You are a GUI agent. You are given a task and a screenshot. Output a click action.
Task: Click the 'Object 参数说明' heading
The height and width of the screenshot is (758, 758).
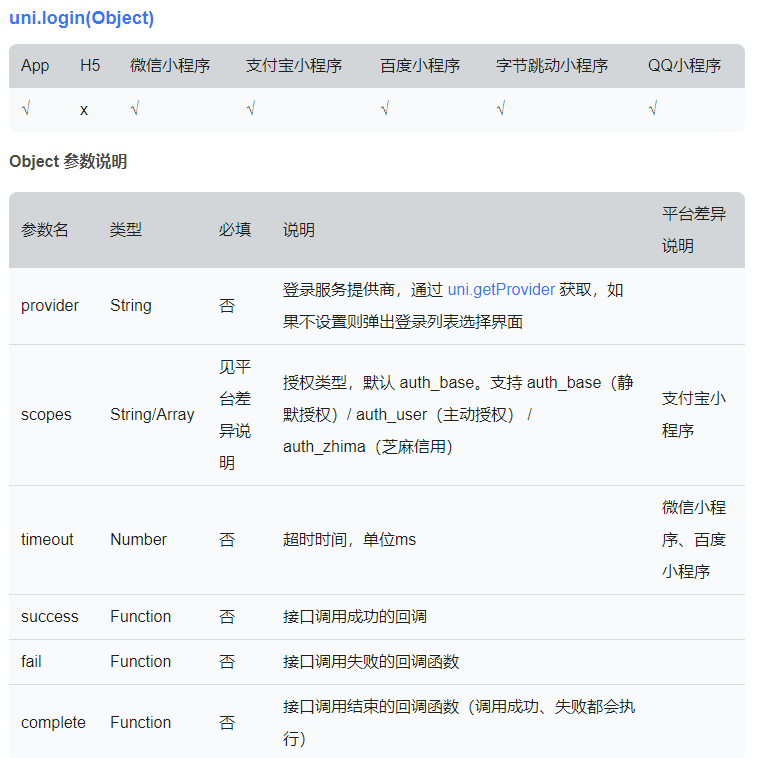tap(68, 161)
